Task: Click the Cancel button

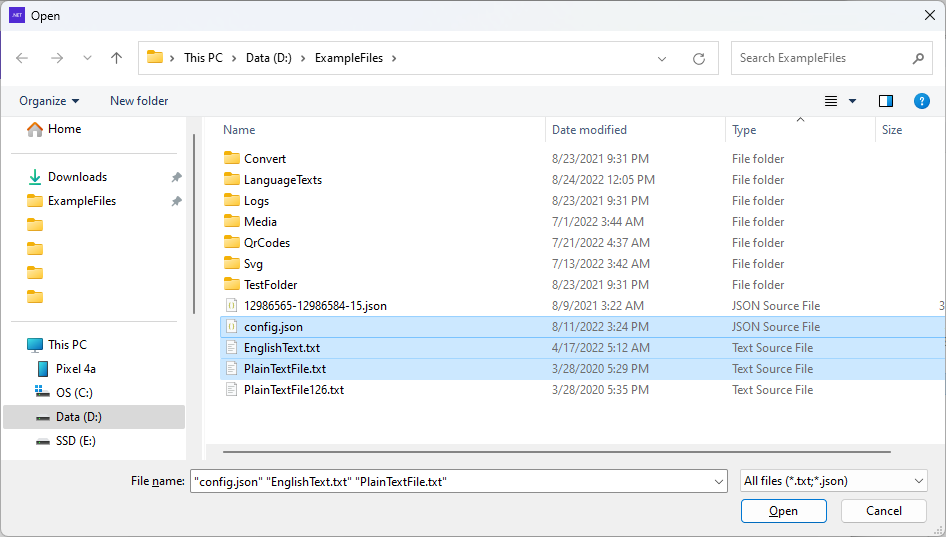Action: tap(883, 511)
